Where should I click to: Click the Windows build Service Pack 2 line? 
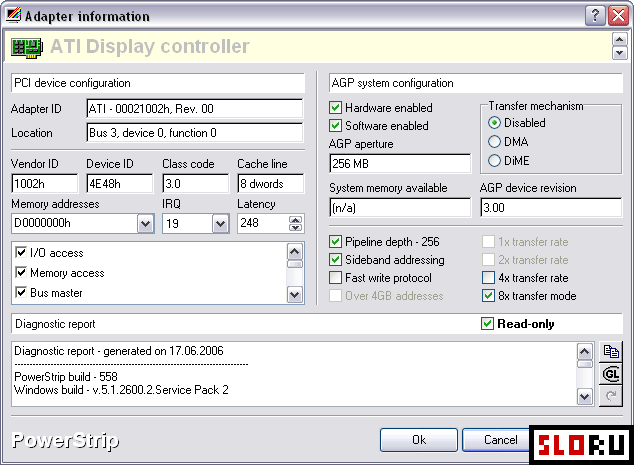pyautogui.click(x=121, y=390)
